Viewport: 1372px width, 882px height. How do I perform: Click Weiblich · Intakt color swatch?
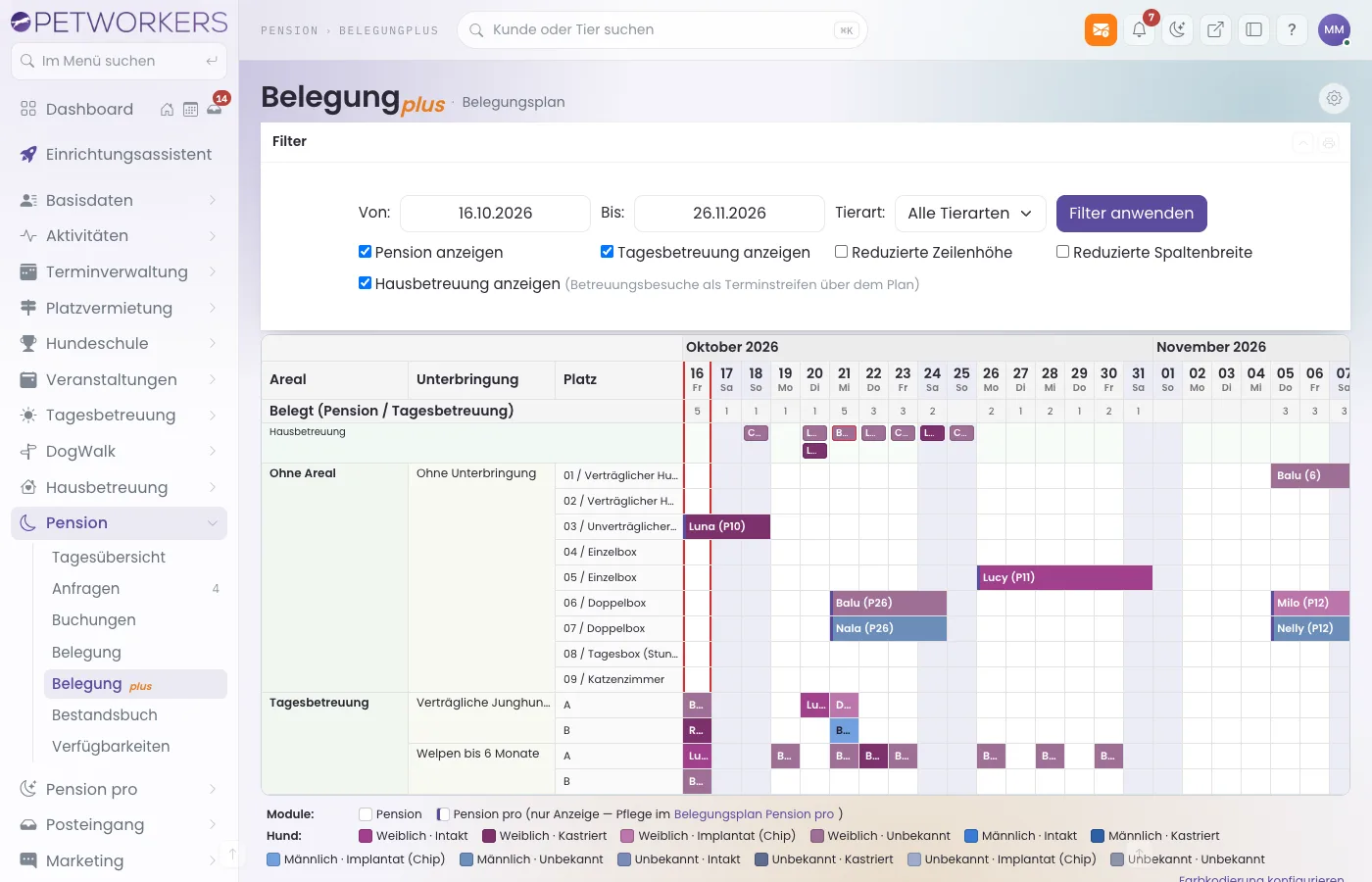click(x=366, y=836)
